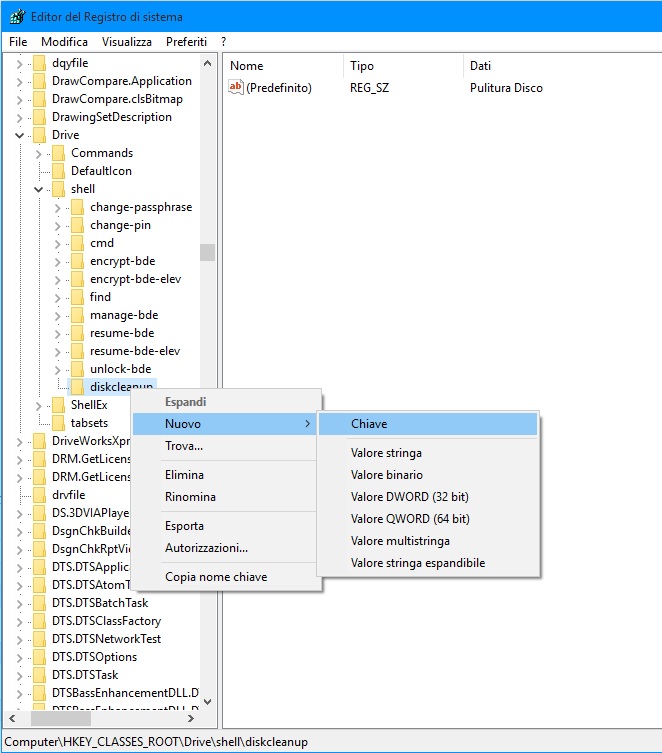Click the tree scroll-down arrow
Viewport: 662px width, 753px height.
pyautogui.click(x=207, y=702)
